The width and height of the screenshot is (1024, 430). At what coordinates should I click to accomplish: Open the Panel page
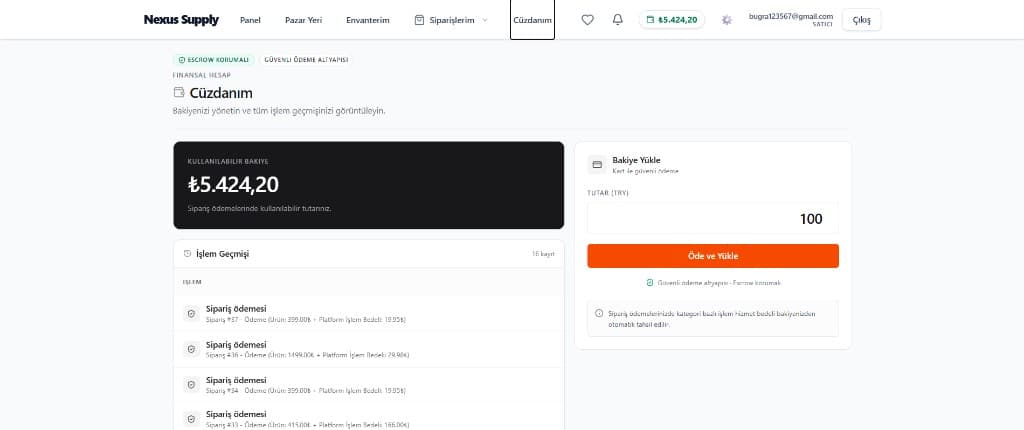coord(250,20)
